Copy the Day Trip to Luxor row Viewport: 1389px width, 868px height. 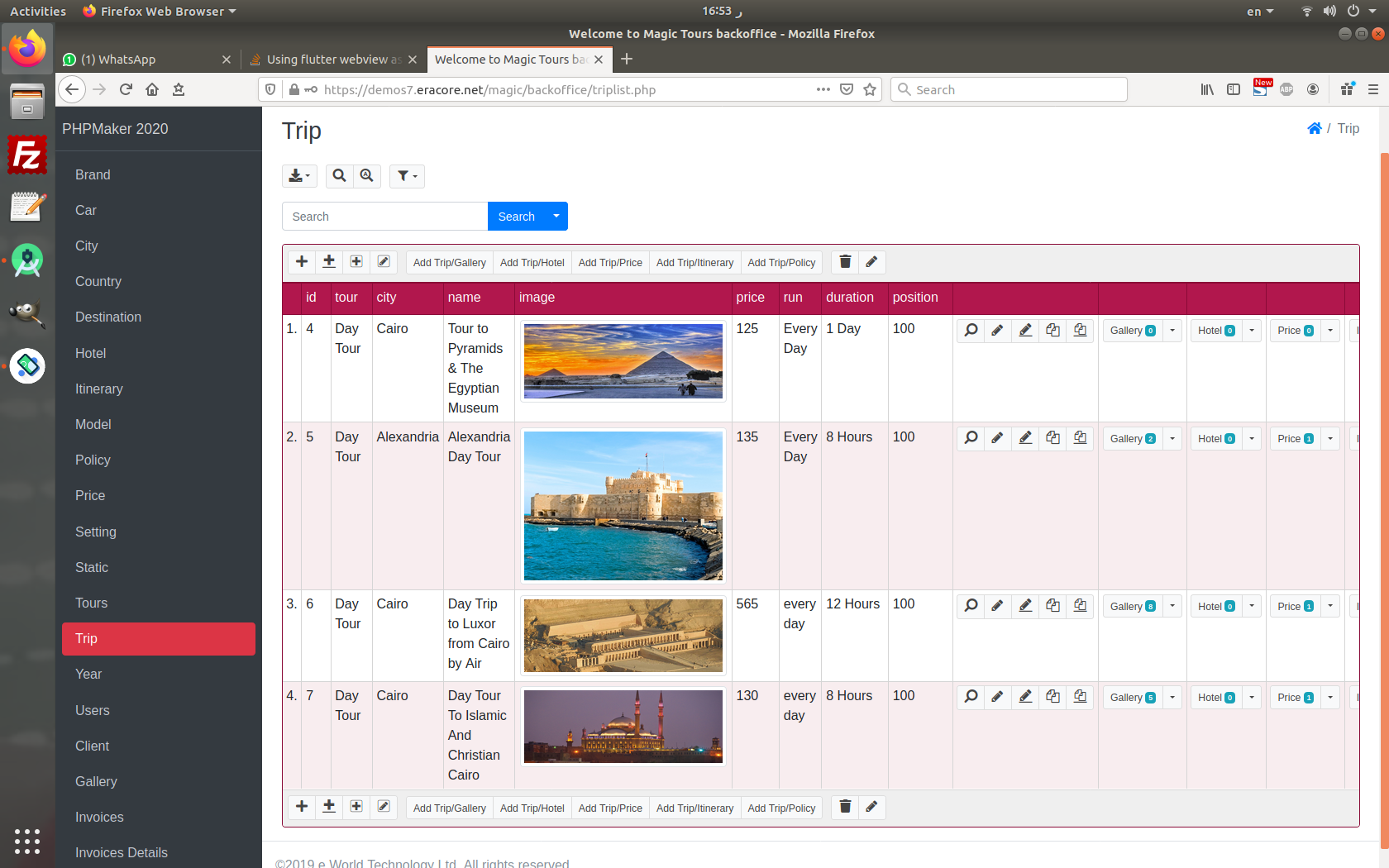pos(1052,606)
